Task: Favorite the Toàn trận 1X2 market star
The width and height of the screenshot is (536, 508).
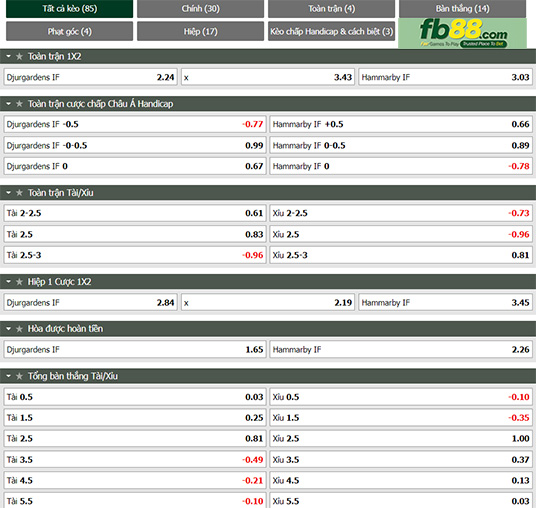Action: pyautogui.click(x=19, y=56)
